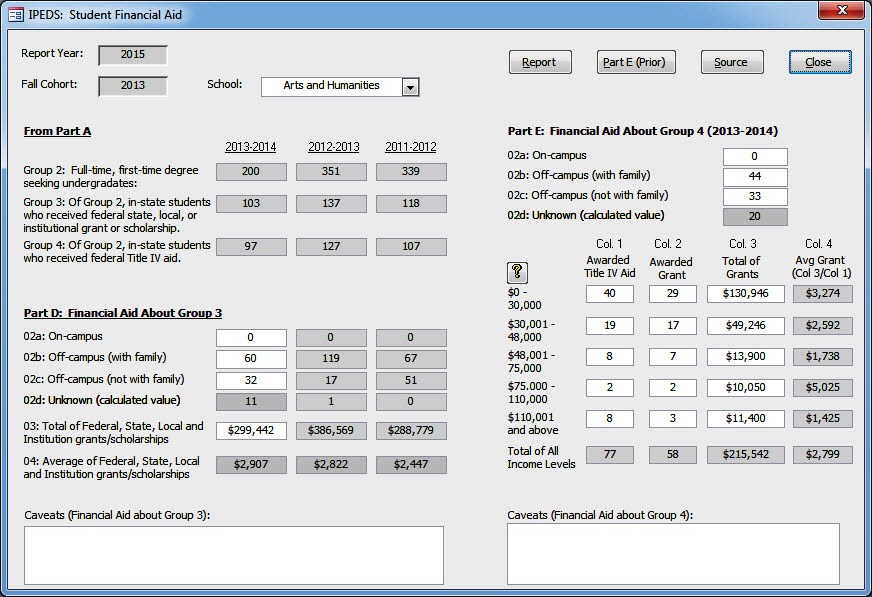Edit Part E Off-campus not with family value 33
872x597 pixels.
coord(755,196)
